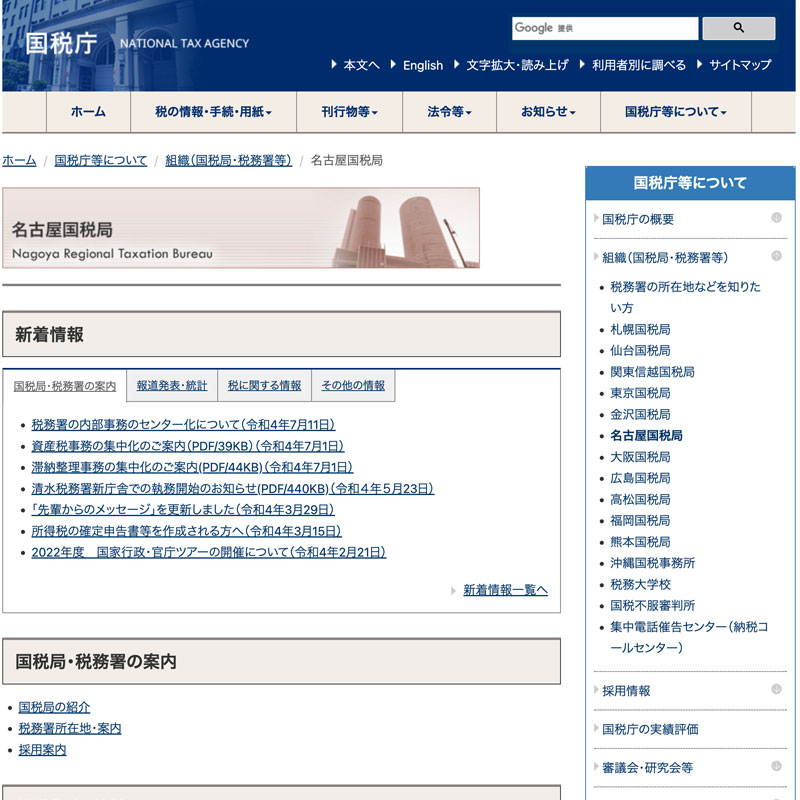Expand the 審議会・研究会等 sidebar circle icon
The width and height of the screenshot is (800, 800).
(x=776, y=766)
